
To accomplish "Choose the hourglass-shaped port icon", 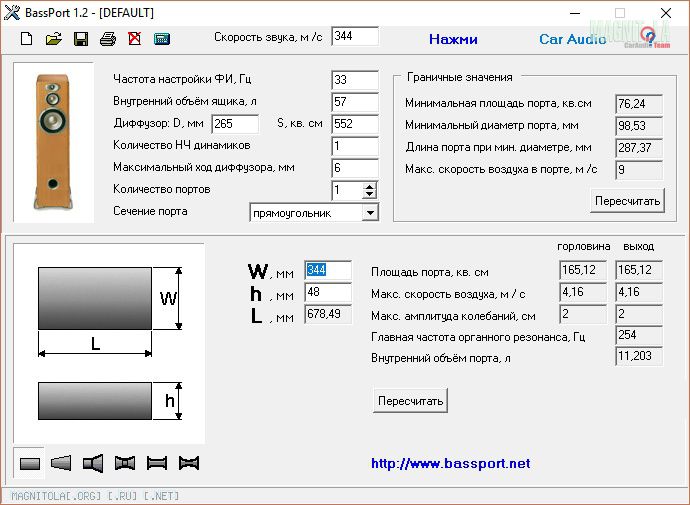I will (x=189, y=463).
